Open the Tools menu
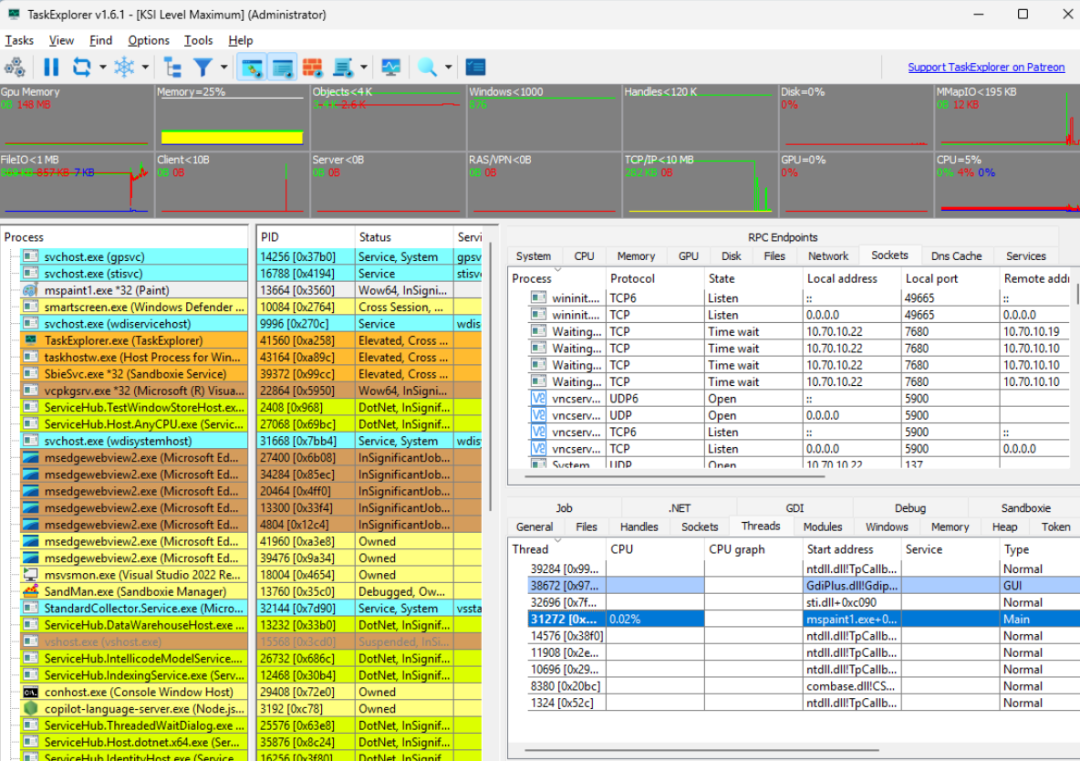 pos(198,41)
